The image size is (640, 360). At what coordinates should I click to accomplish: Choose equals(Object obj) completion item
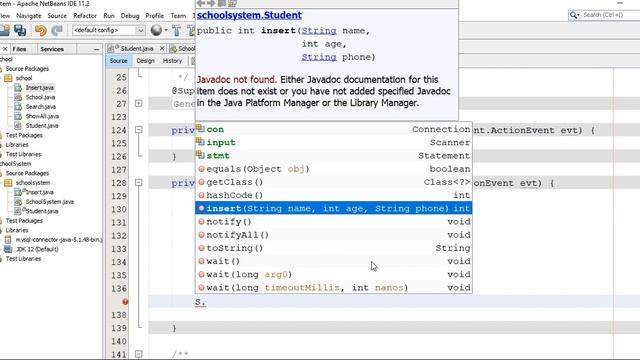point(333,169)
